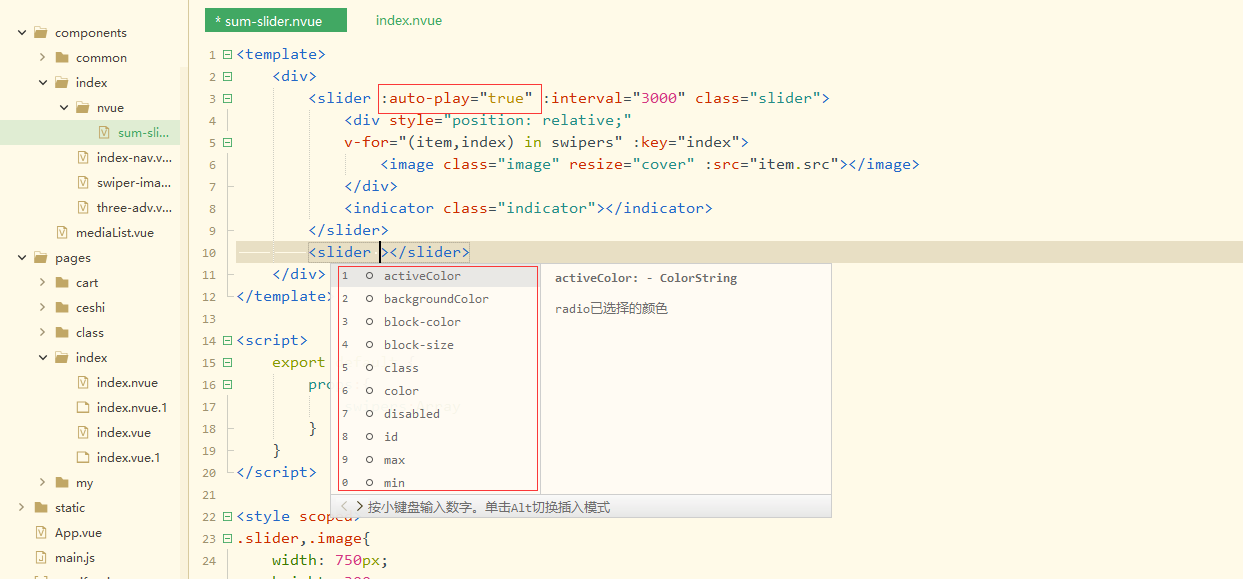Fold the script block at line 14
This screenshot has width=1243, height=579.
(x=228, y=341)
